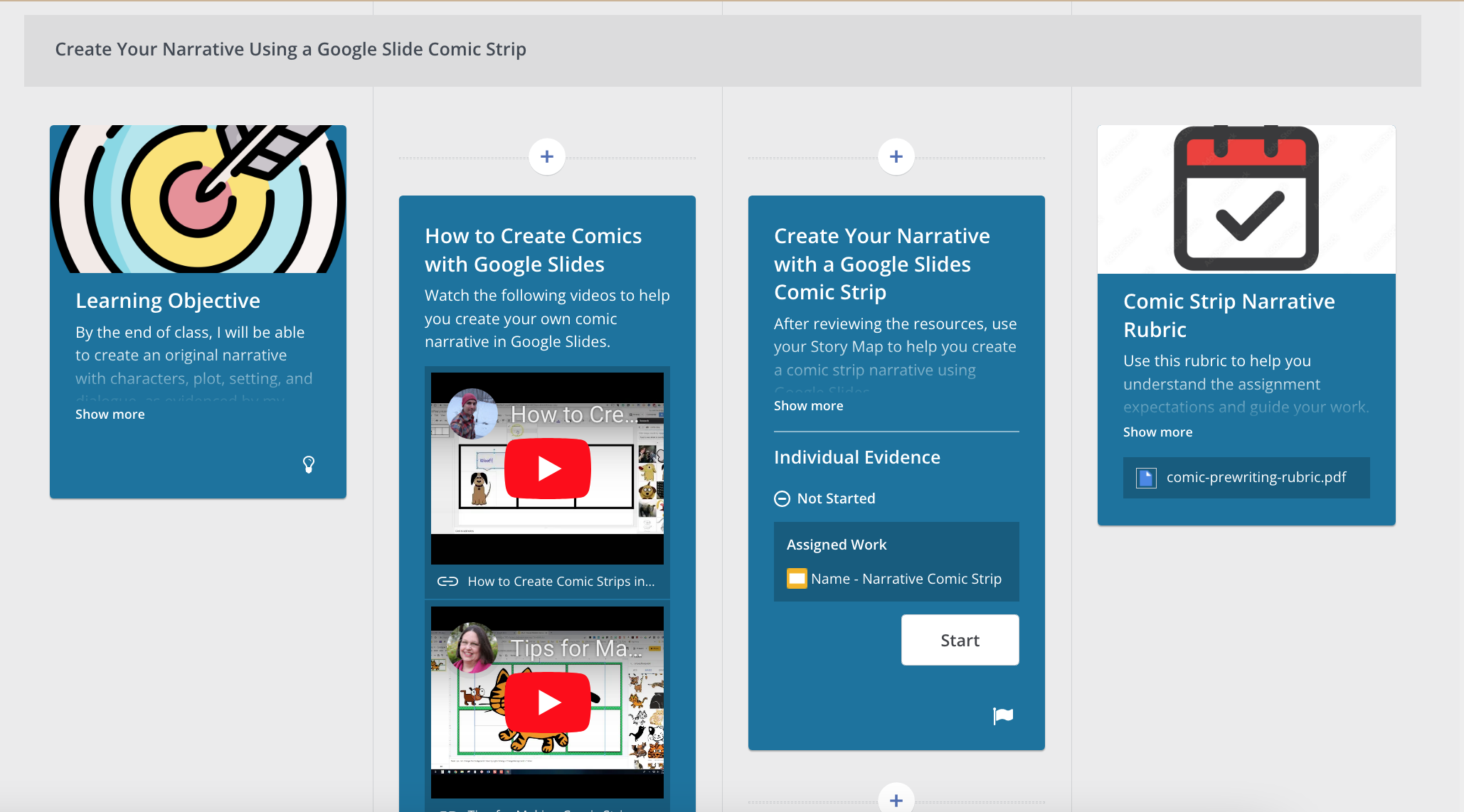Click the 'Tips for Ma...' video title overlay
This screenshot has height=812, width=1464.
[x=576, y=648]
